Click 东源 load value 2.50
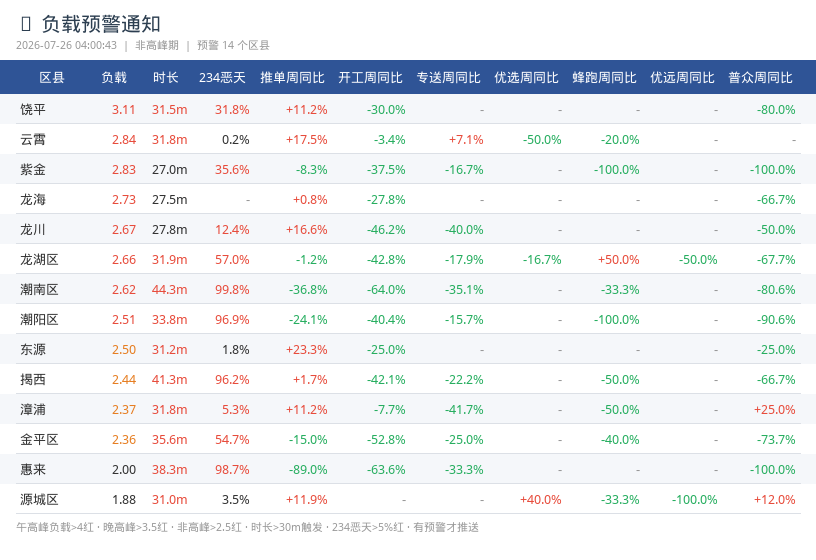Viewport: 816px width, 560px height. (x=124, y=350)
